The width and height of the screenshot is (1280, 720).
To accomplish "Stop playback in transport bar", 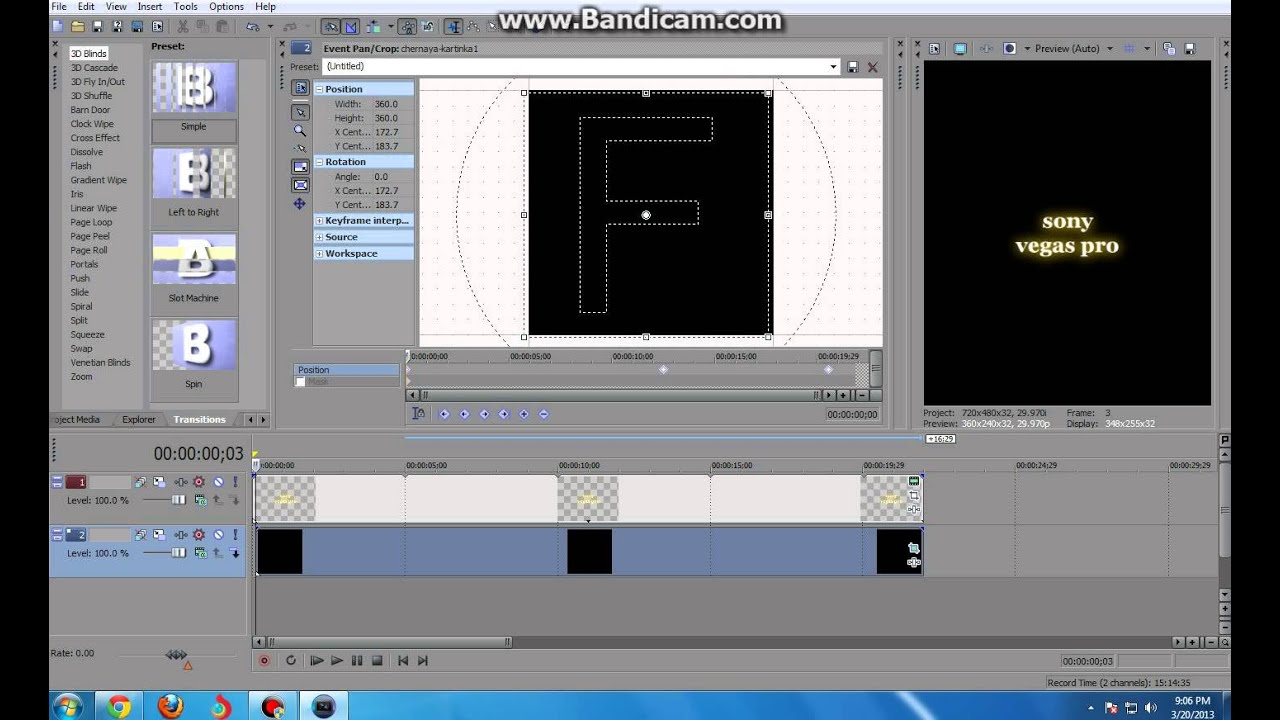I will coord(377,660).
